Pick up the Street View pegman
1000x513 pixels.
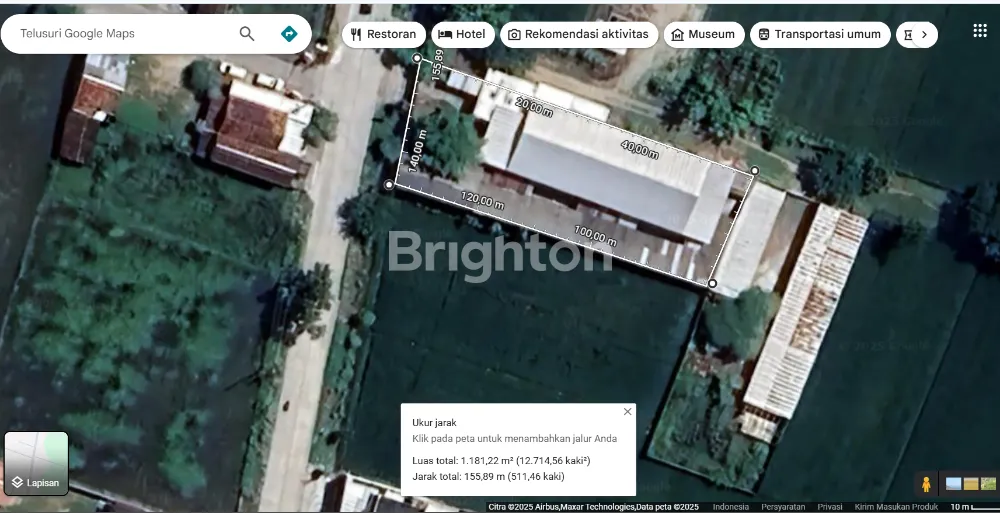(926, 484)
